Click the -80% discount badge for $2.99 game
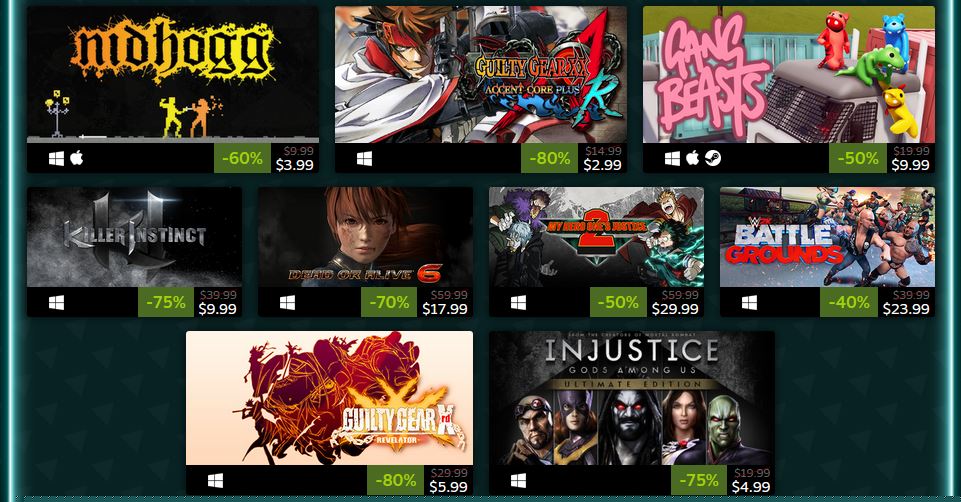The width and height of the screenshot is (961, 502). (550, 158)
